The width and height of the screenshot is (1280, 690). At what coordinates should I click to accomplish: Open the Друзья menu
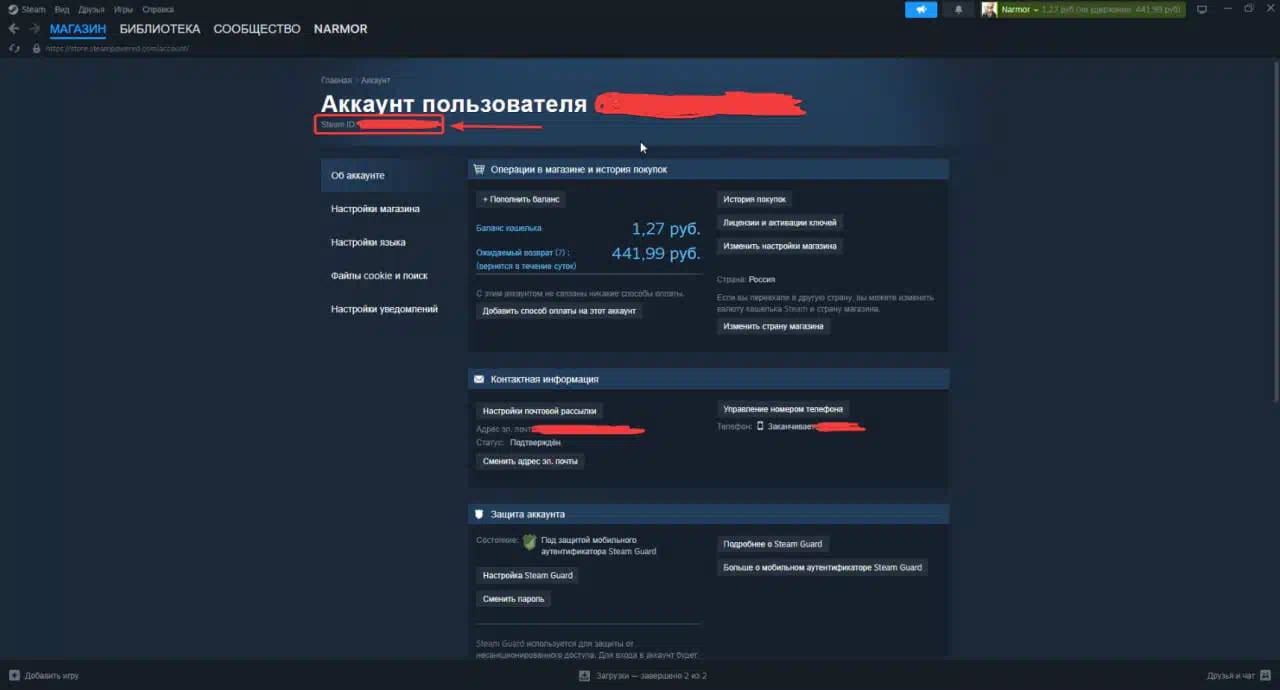91,9
